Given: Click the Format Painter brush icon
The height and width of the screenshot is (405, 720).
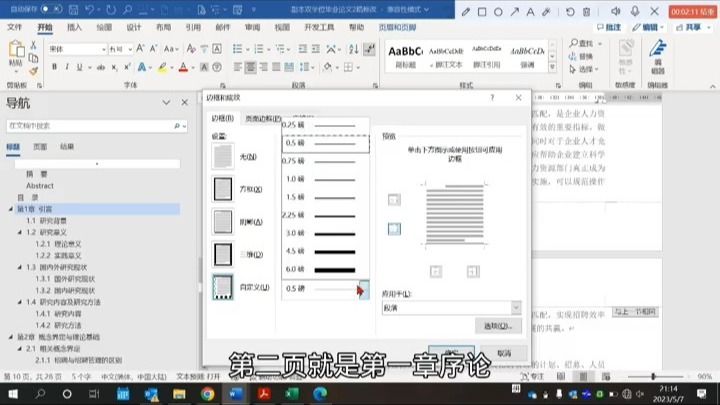Looking at the screenshot, I should [33, 71].
